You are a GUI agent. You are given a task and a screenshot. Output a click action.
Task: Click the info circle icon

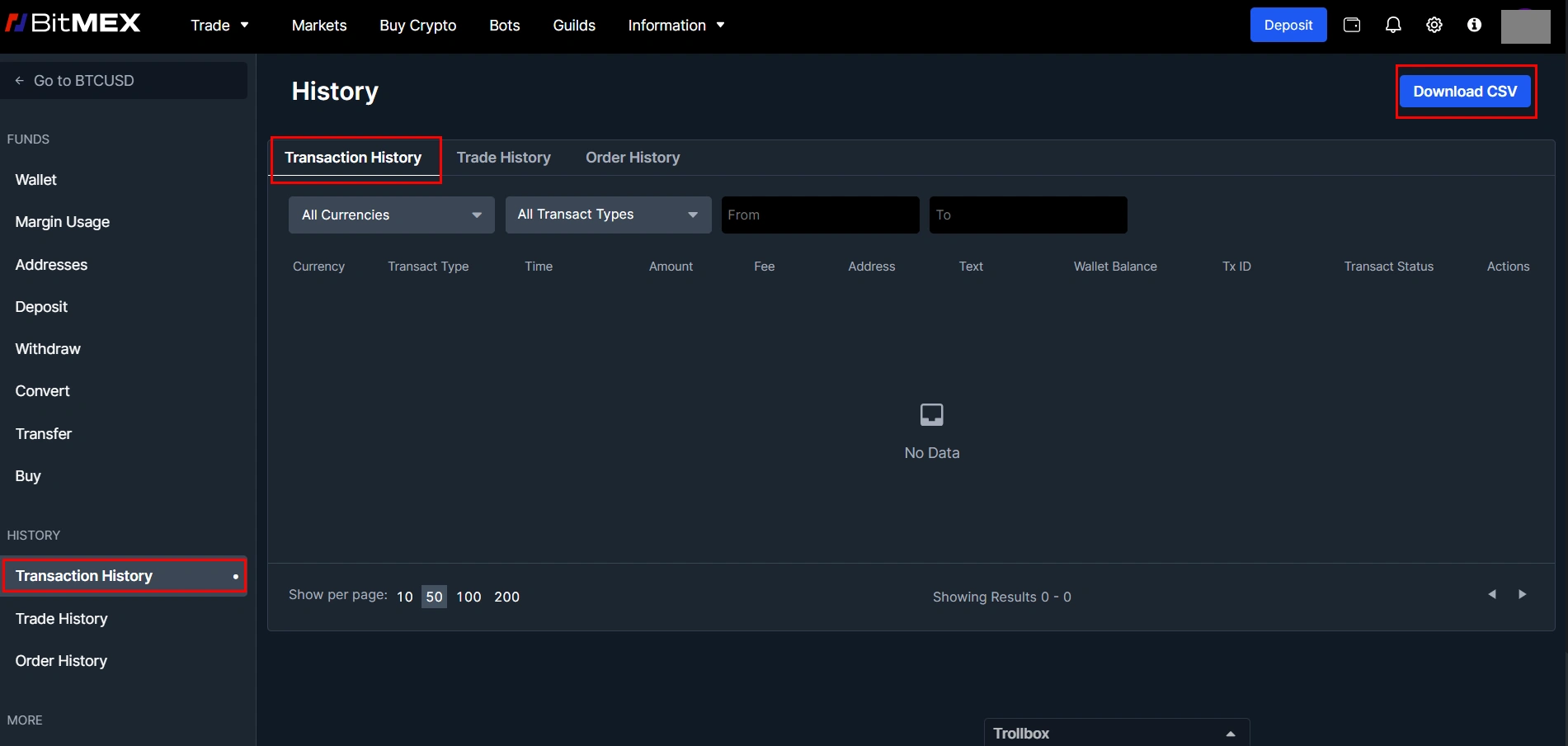1474,25
